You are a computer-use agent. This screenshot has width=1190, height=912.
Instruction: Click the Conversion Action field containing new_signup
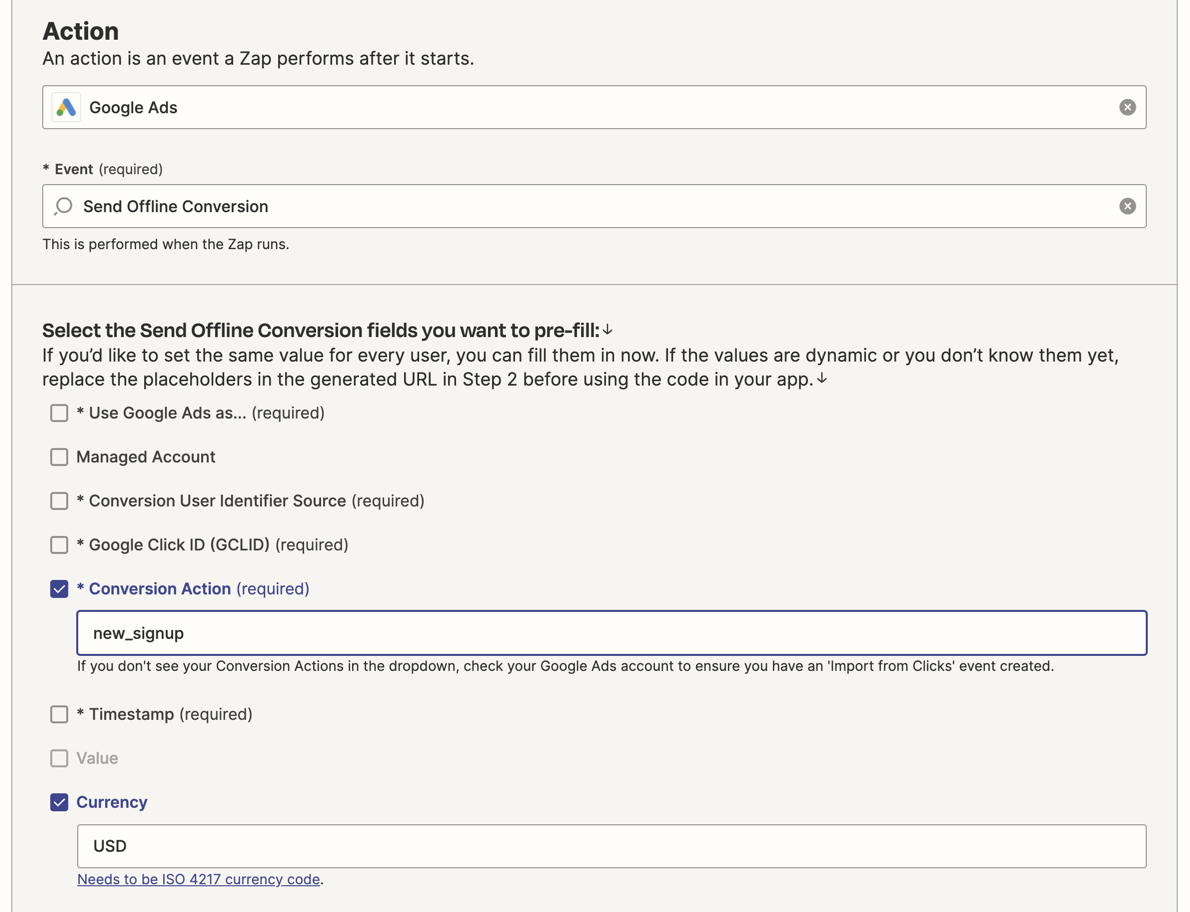612,633
